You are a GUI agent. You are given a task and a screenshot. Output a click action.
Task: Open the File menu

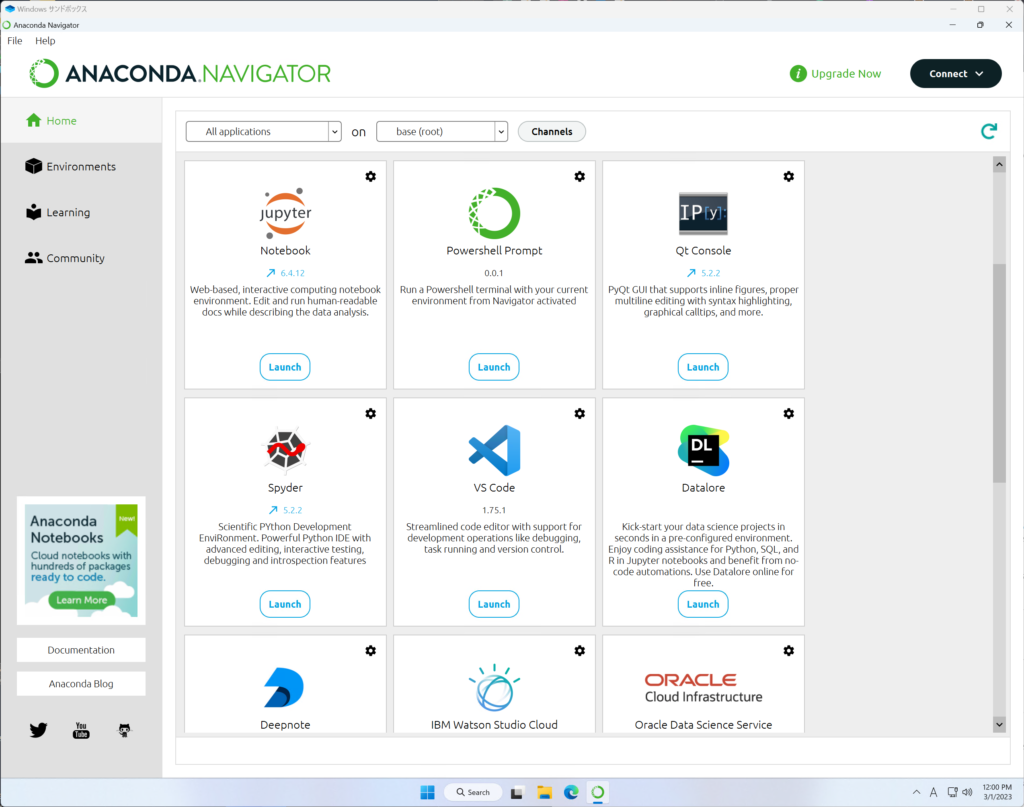(x=15, y=41)
